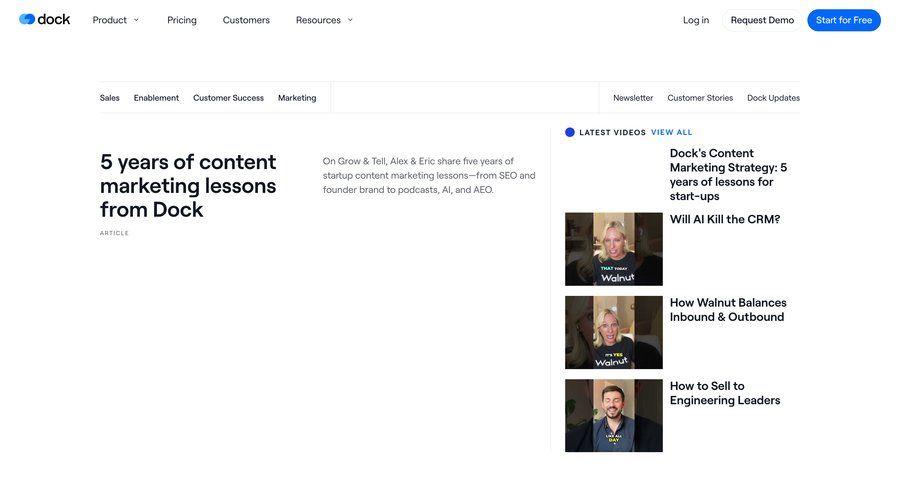Click the Log in link

696,20
